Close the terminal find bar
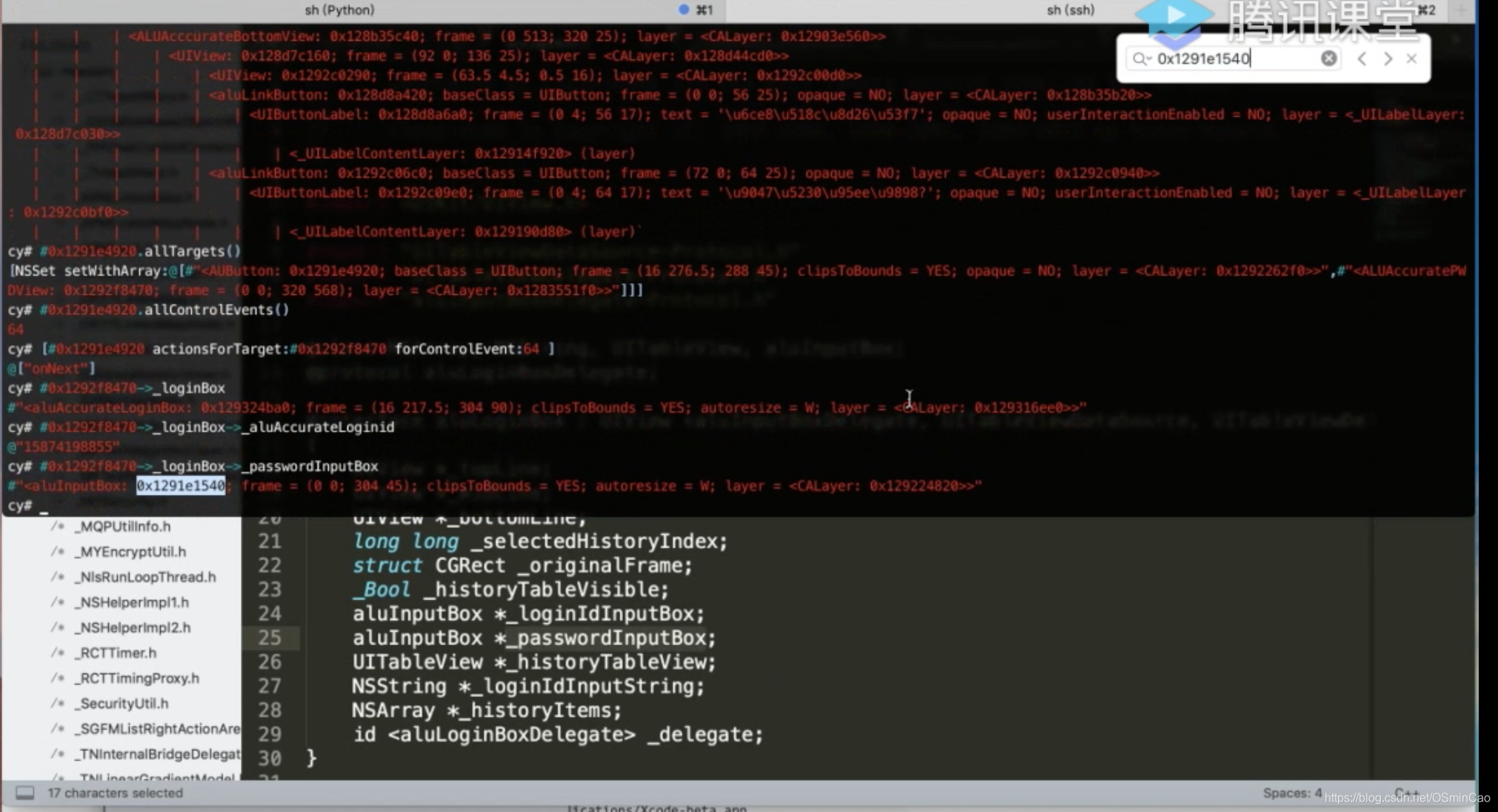Viewport: 1498px width, 812px height. (x=1412, y=59)
